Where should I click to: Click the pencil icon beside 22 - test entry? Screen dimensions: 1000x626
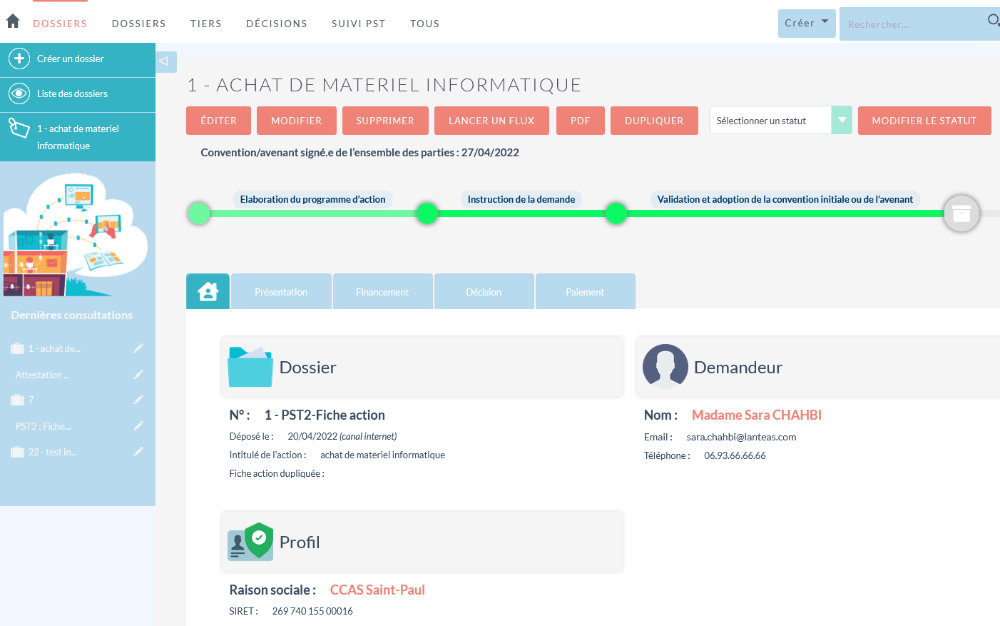point(138,451)
